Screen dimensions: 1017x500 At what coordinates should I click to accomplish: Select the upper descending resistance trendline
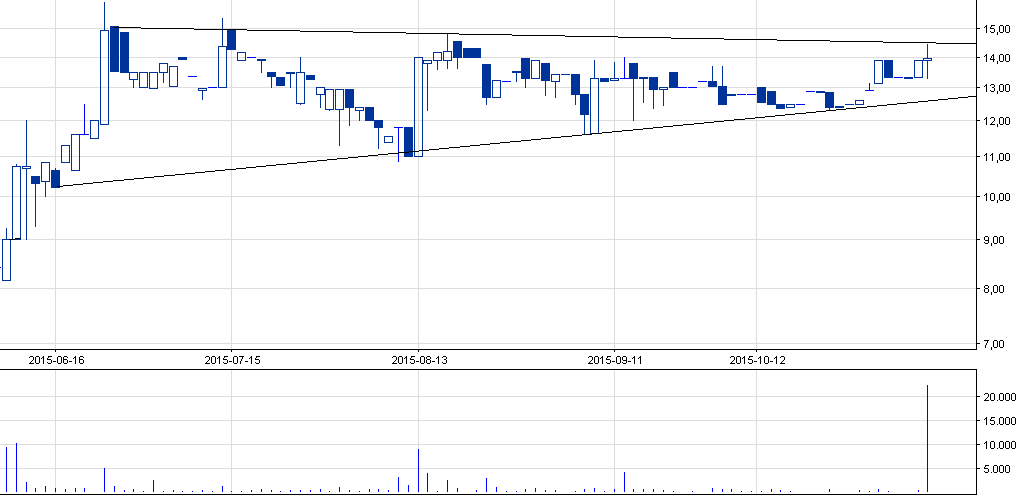(600, 37)
